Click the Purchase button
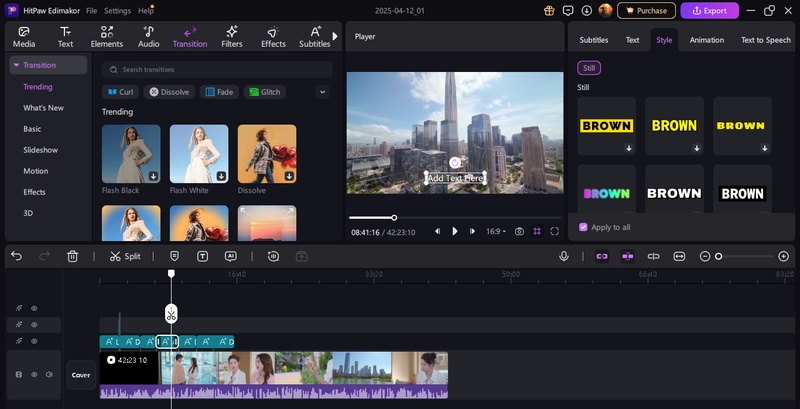This screenshot has height=409, width=800. (646, 11)
